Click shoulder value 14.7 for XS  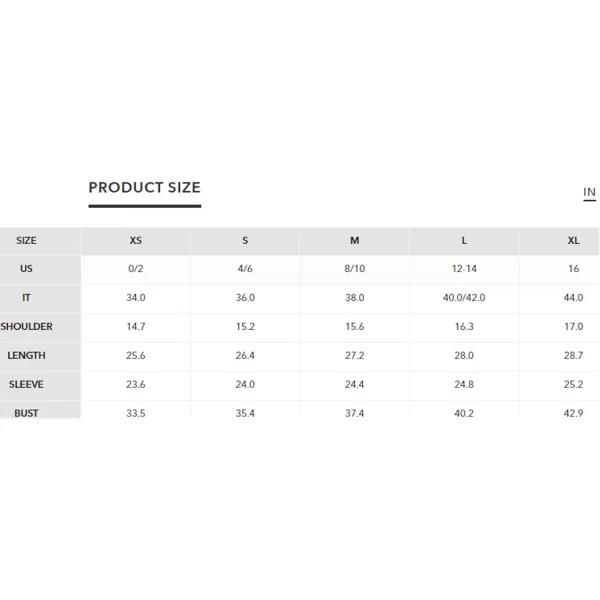[135, 327]
